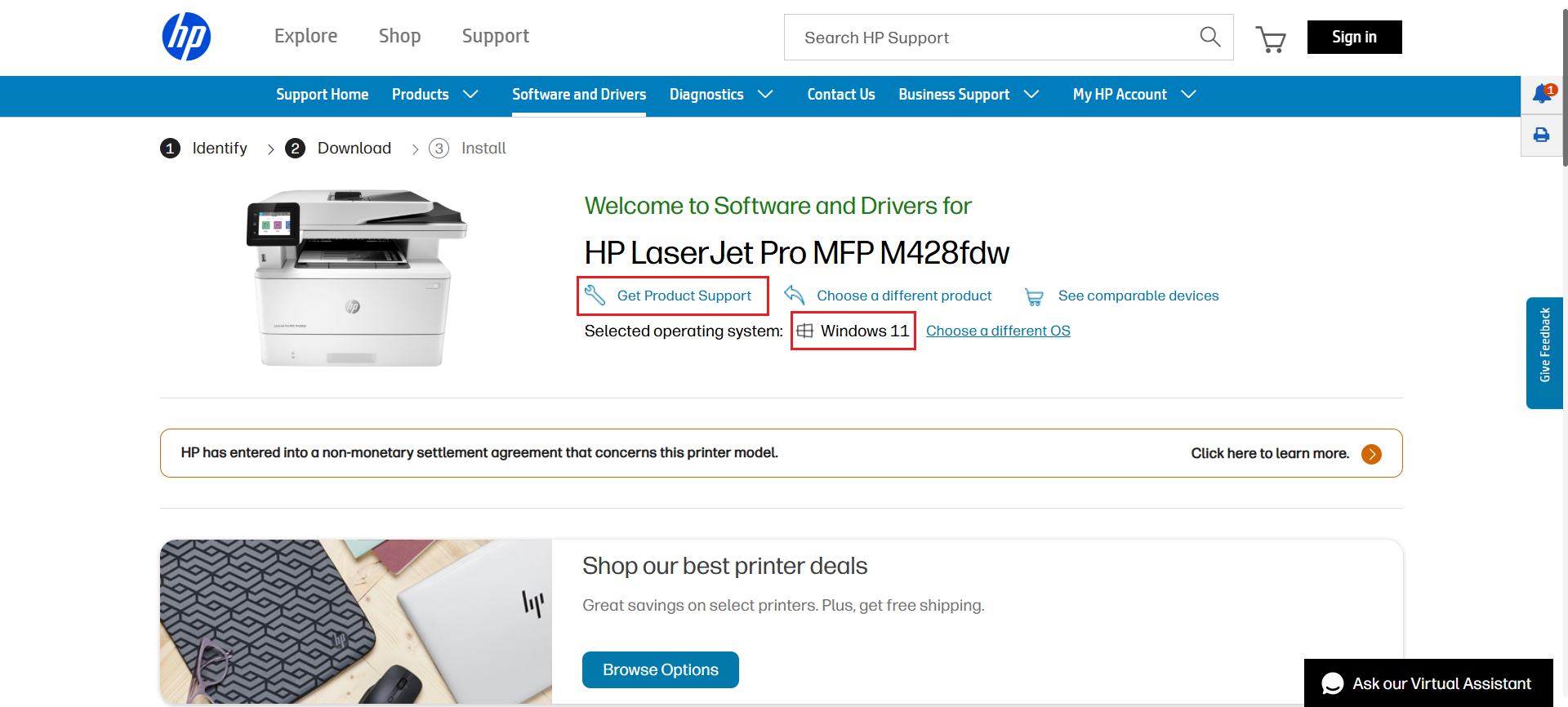Go to Support Home menu item
Screen dimensions: 1568x707
coord(322,95)
